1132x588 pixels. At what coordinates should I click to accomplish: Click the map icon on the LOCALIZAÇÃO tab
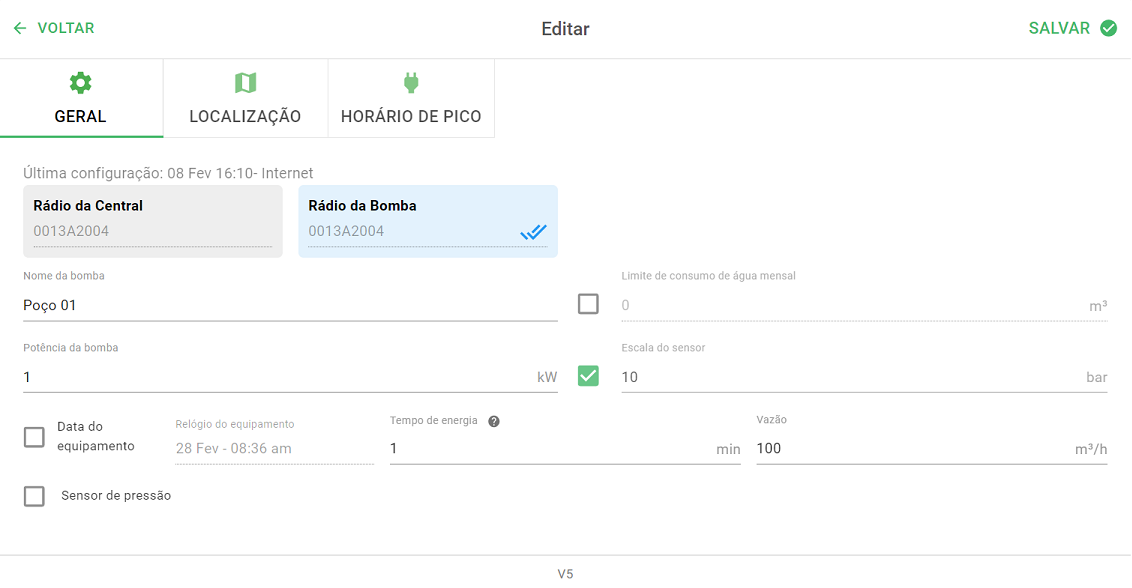tap(245, 83)
